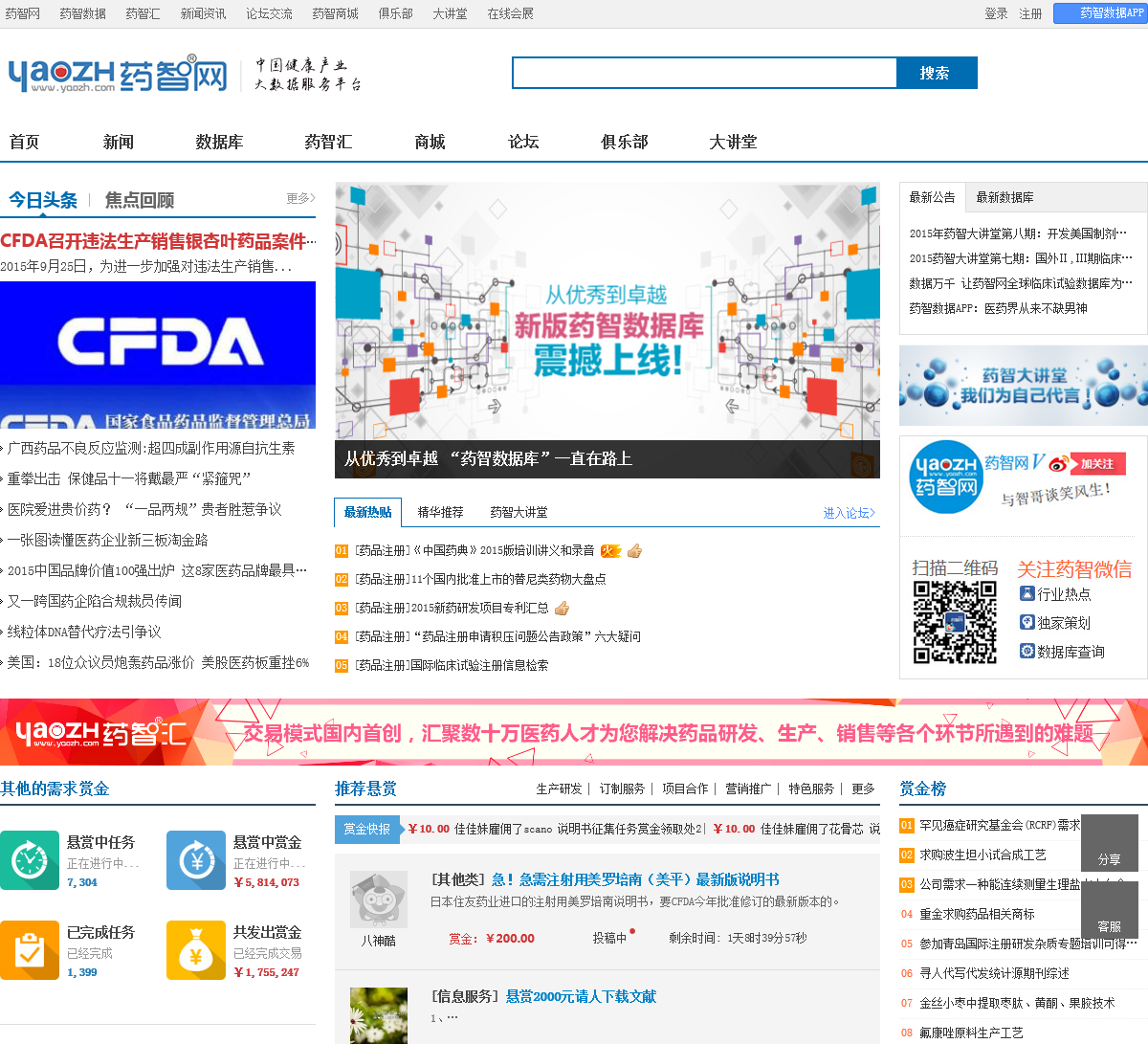Open 数据库 in main navigation

click(x=219, y=142)
